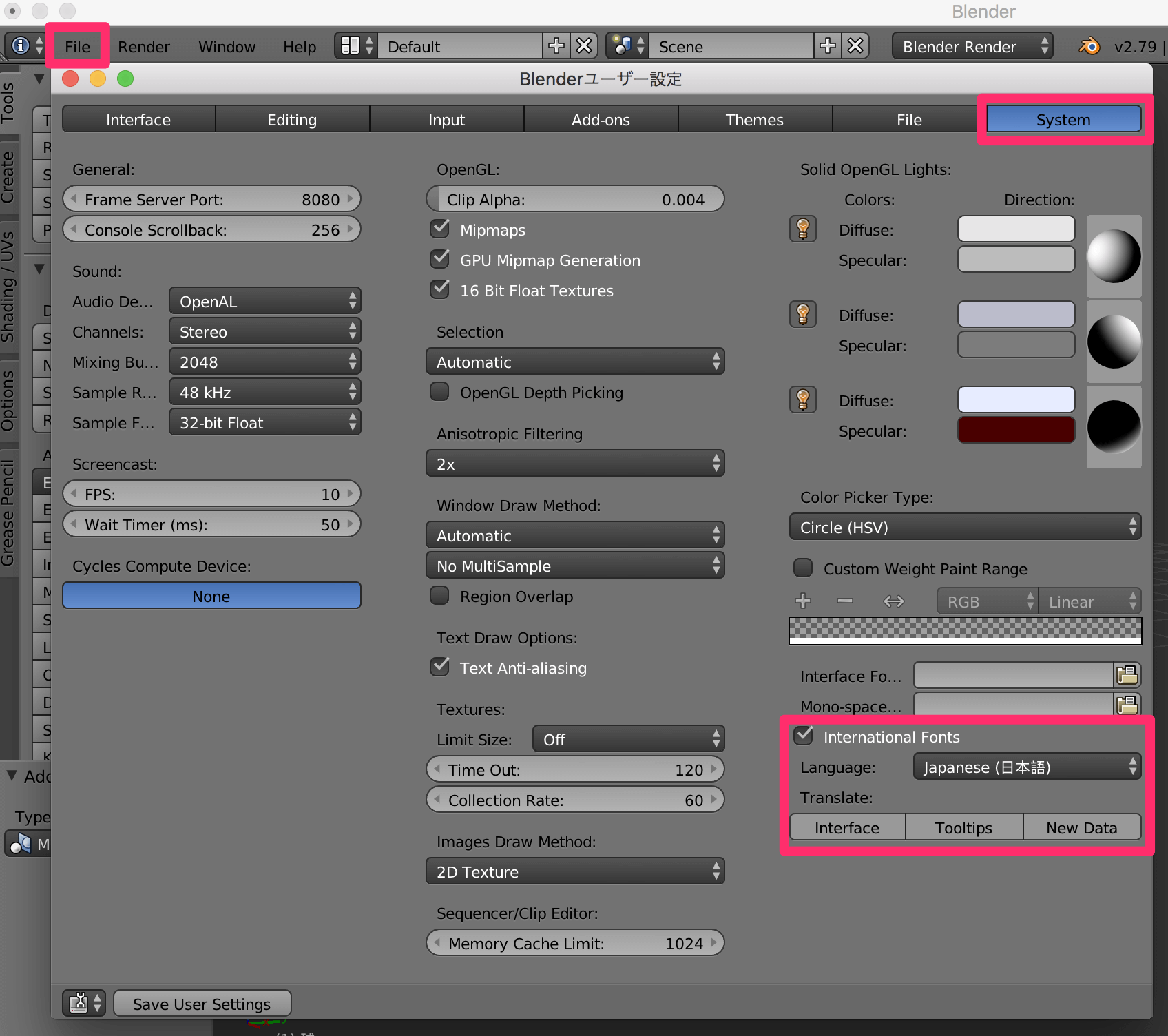The image size is (1168, 1036).
Task: Switch to the Editing tab
Action: pos(292,119)
